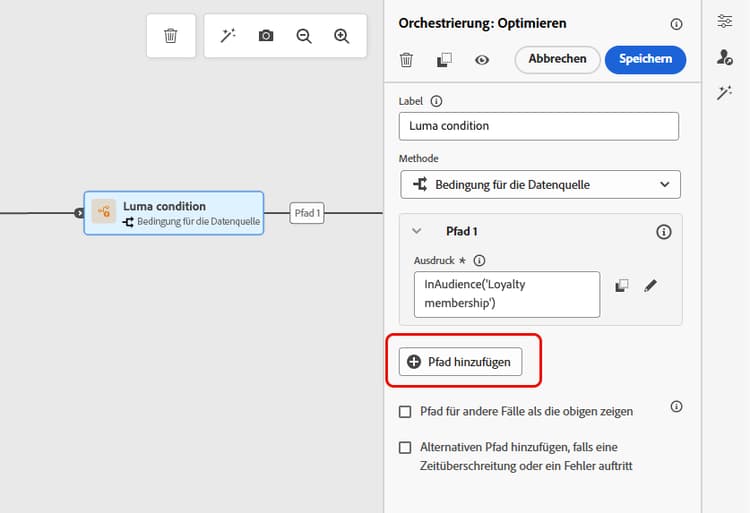Collapse the Pfad 1 section chevron
The height and width of the screenshot is (513, 750).
tap(417, 231)
